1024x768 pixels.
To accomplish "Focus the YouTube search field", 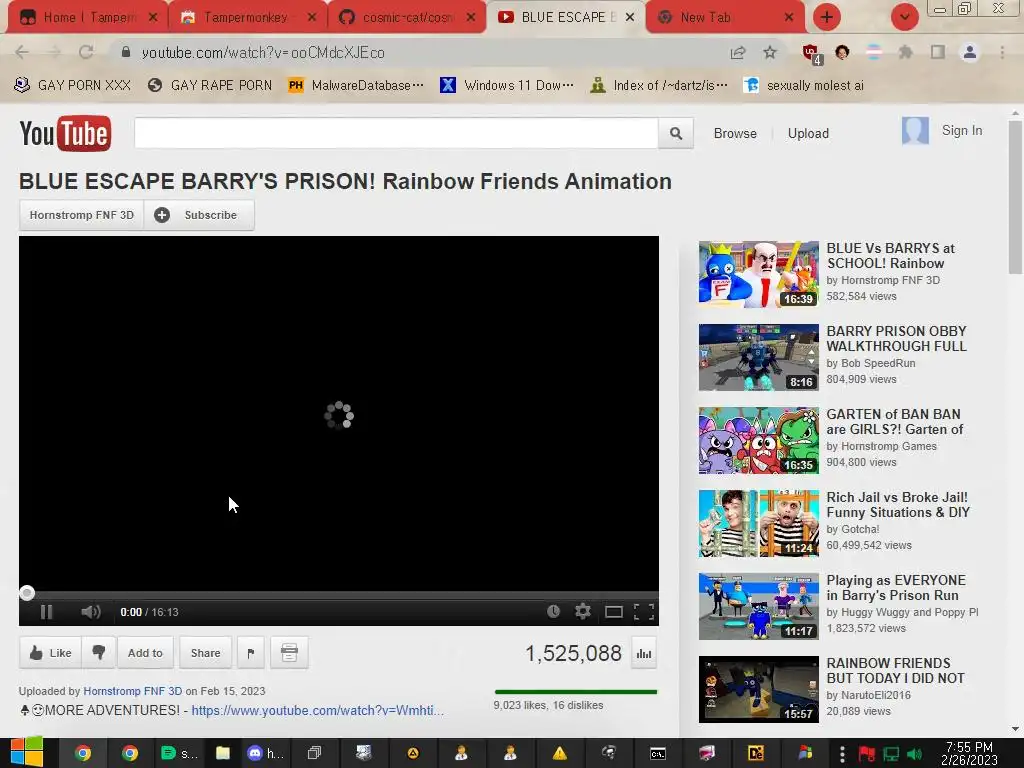I will tap(396, 133).
